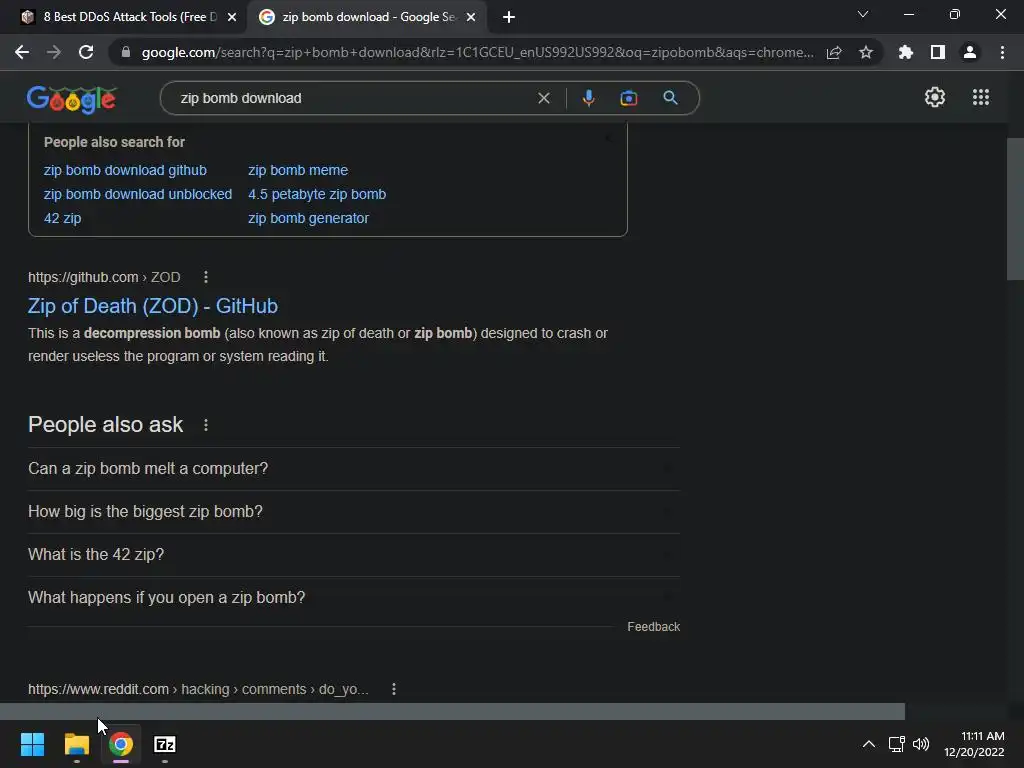Show hidden system tray icons
This screenshot has width=1024, height=768.
tap(869, 744)
